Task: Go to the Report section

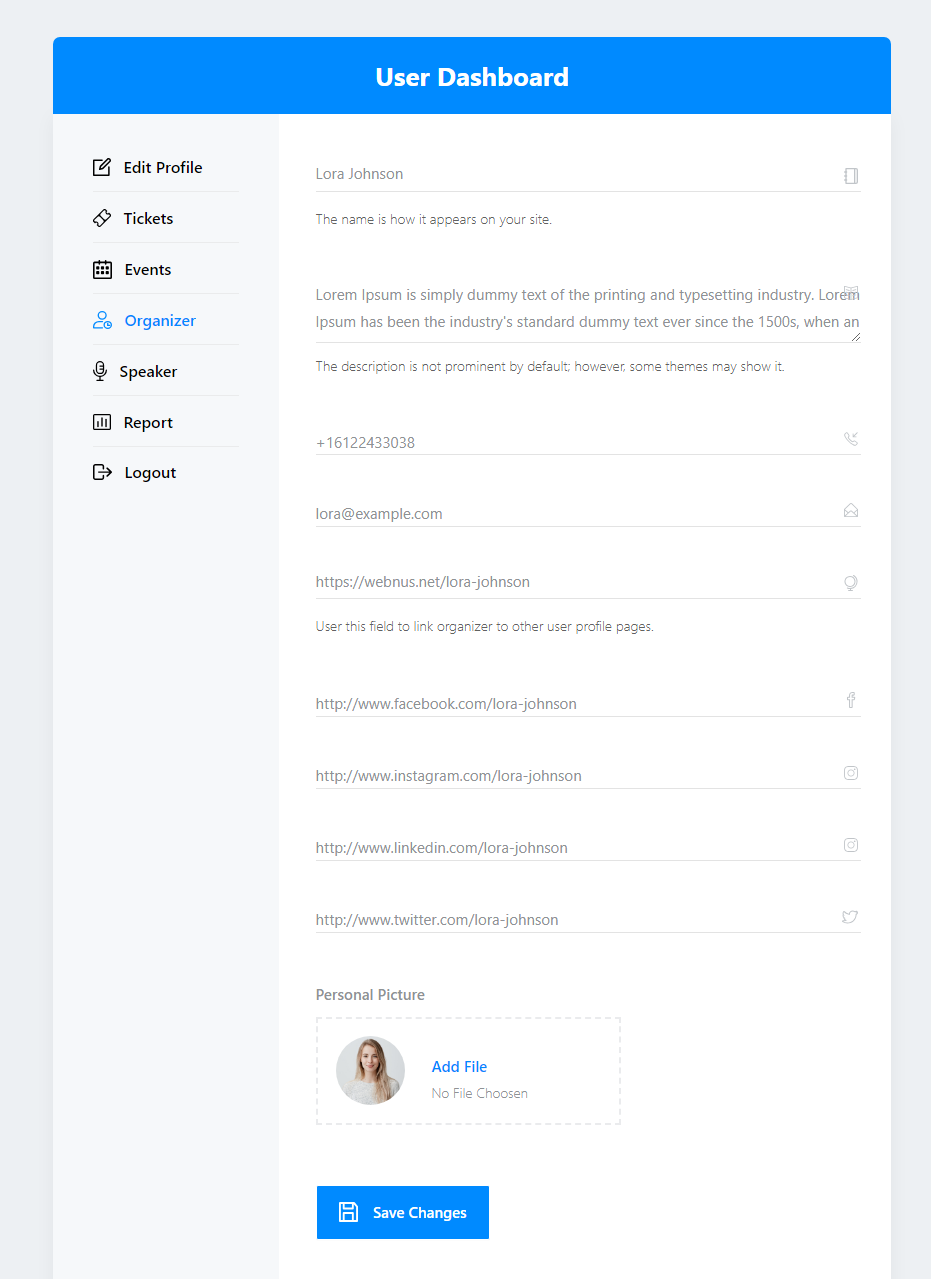Action: click(148, 422)
